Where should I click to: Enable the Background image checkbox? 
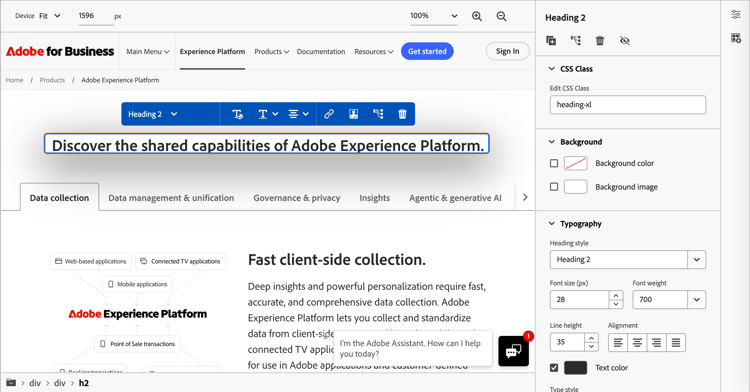coord(554,187)
